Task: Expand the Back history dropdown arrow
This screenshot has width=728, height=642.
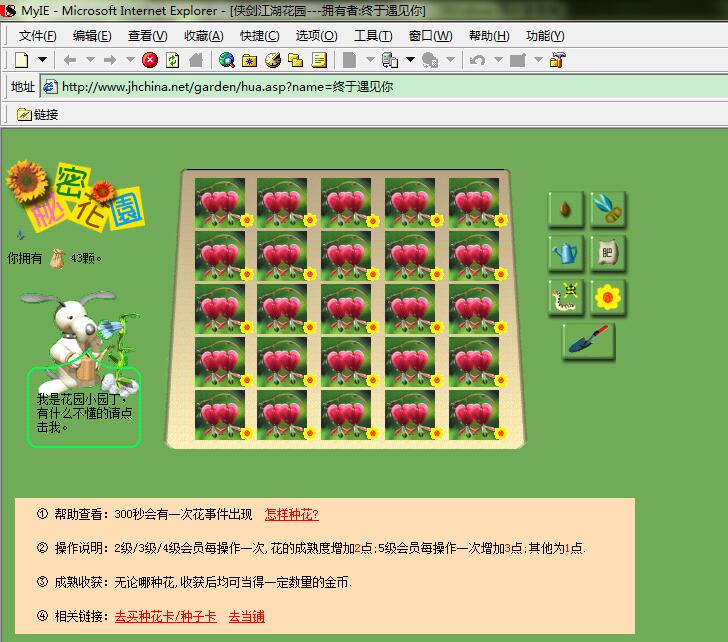Action: [x=91, y=59]
